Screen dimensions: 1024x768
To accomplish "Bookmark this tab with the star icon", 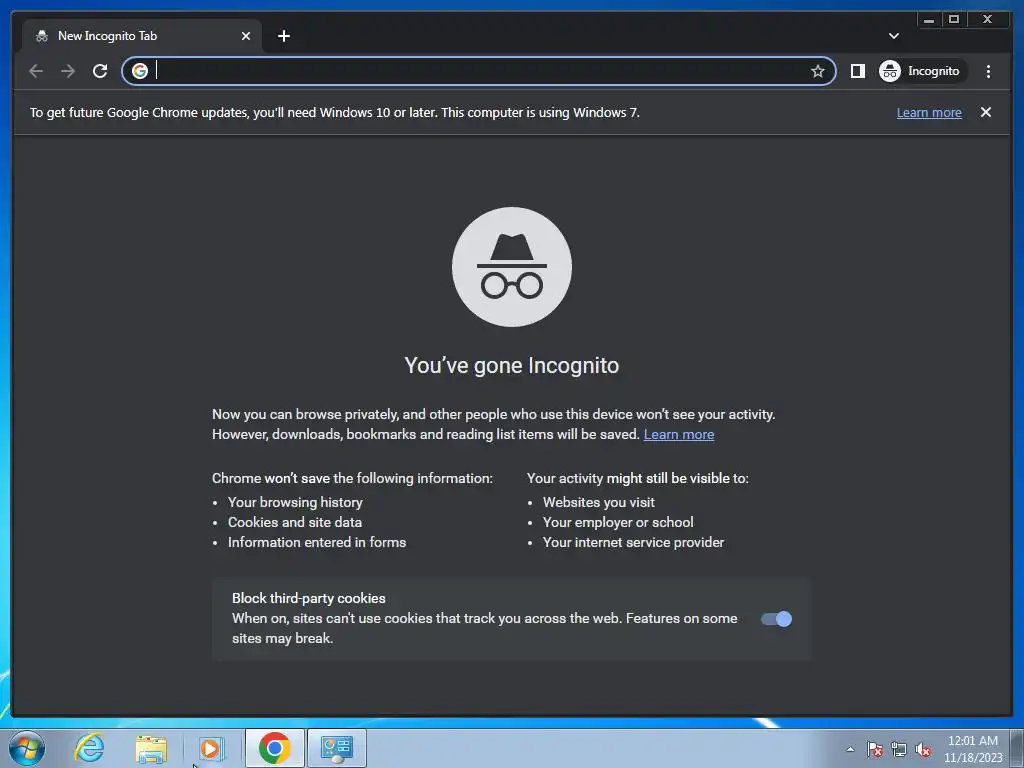I will tap(818, 71).
